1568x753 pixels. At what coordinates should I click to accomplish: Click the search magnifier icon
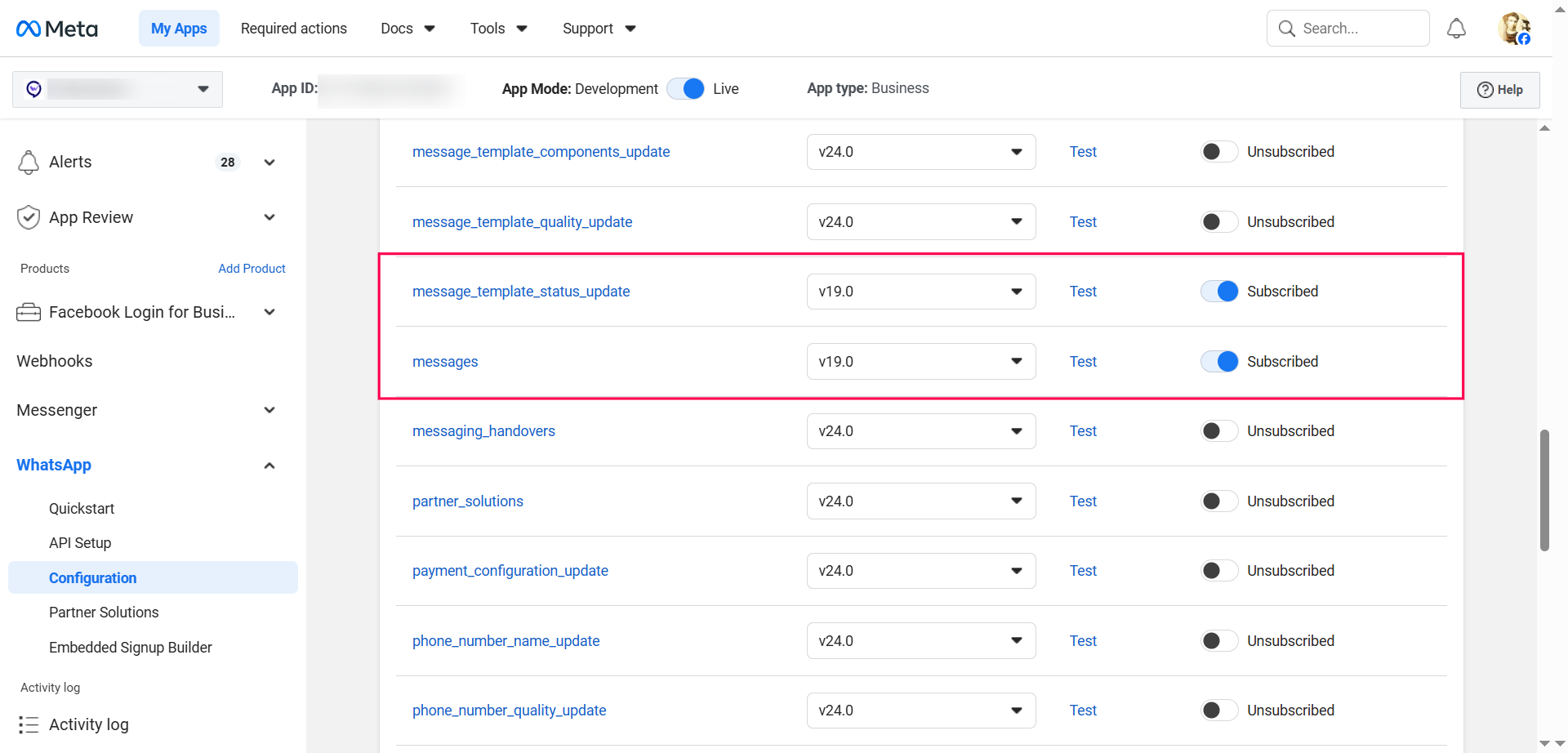[1286, 28]
